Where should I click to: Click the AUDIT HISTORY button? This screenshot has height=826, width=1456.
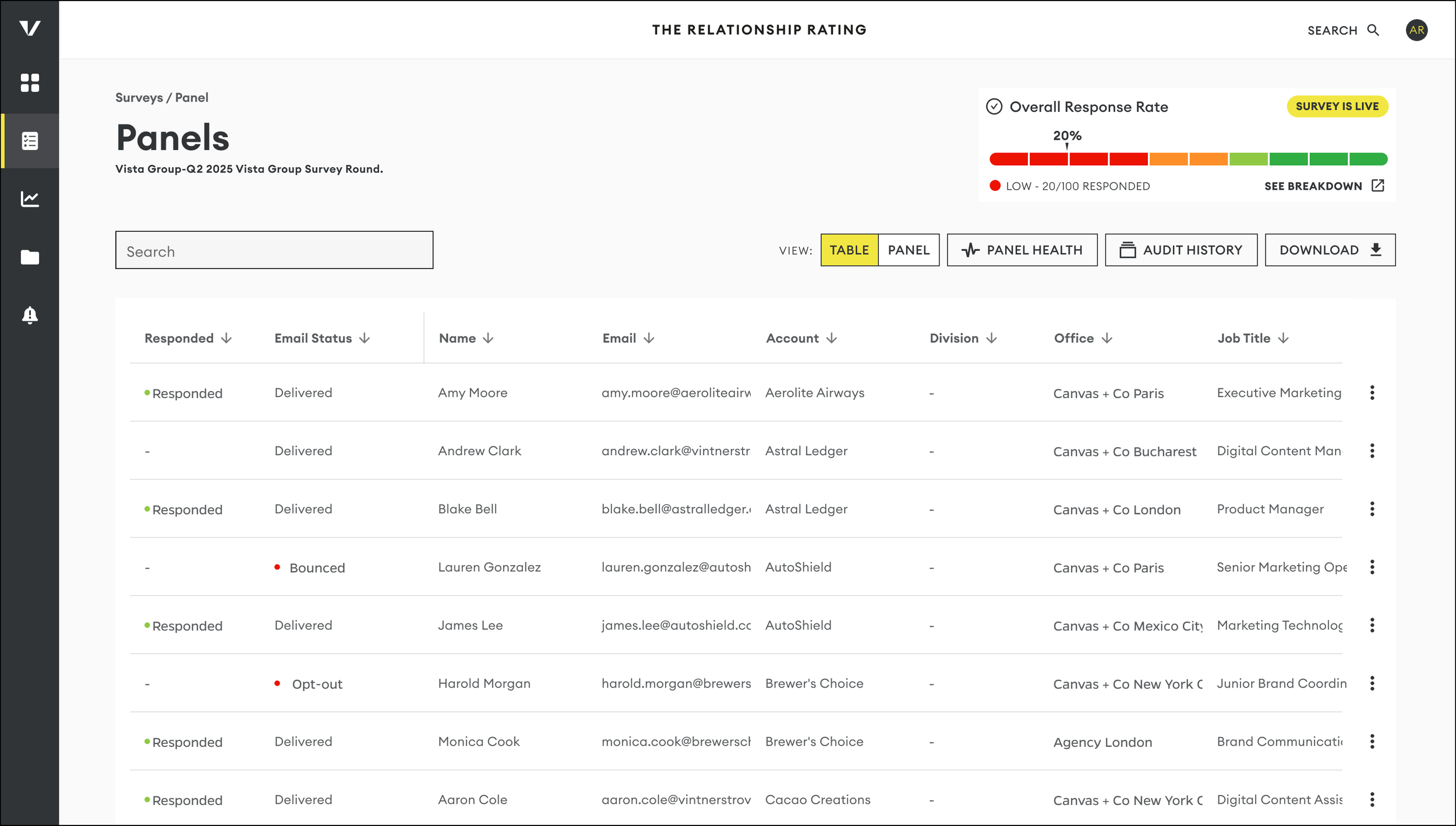pos(1181,250)
